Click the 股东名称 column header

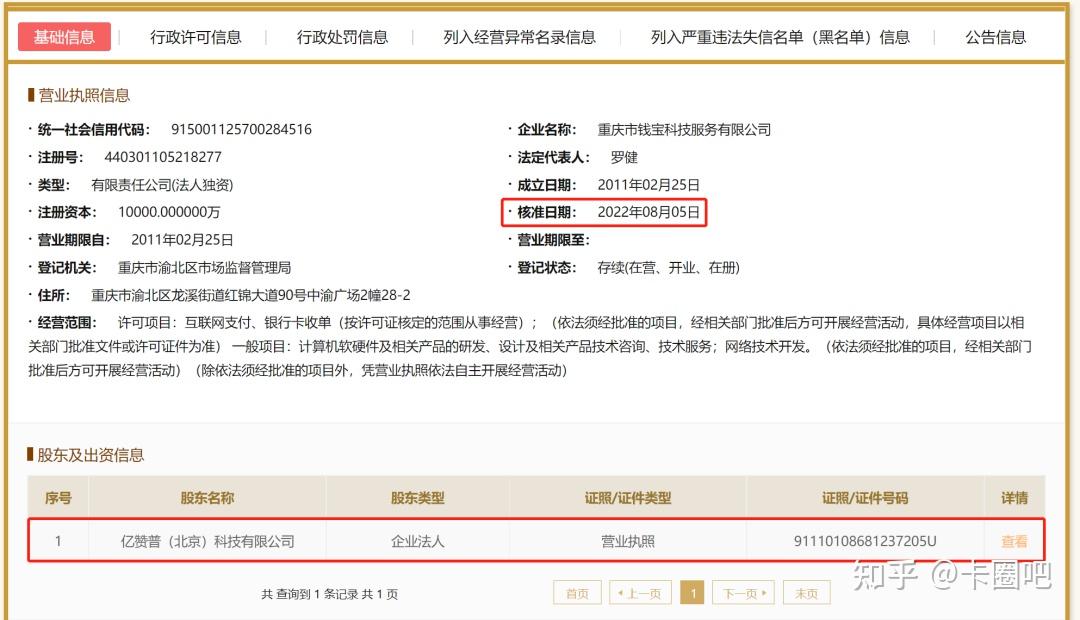[x=207, y=498]
